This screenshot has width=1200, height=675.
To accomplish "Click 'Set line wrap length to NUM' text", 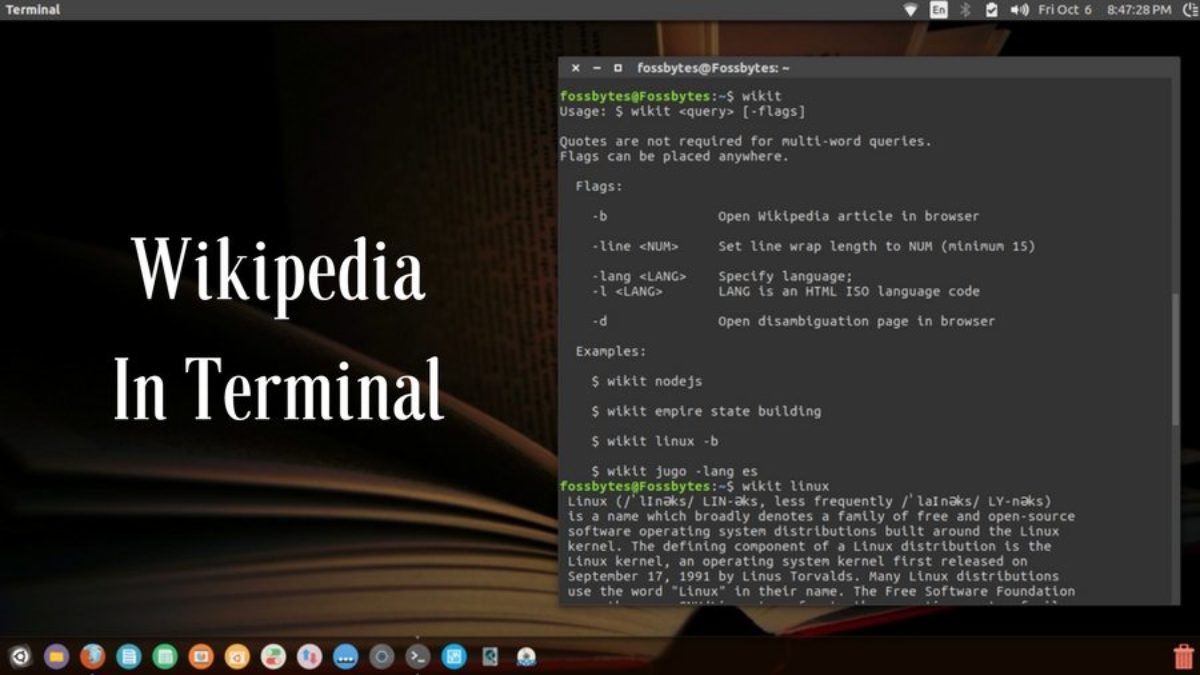I will click(824, 246).
